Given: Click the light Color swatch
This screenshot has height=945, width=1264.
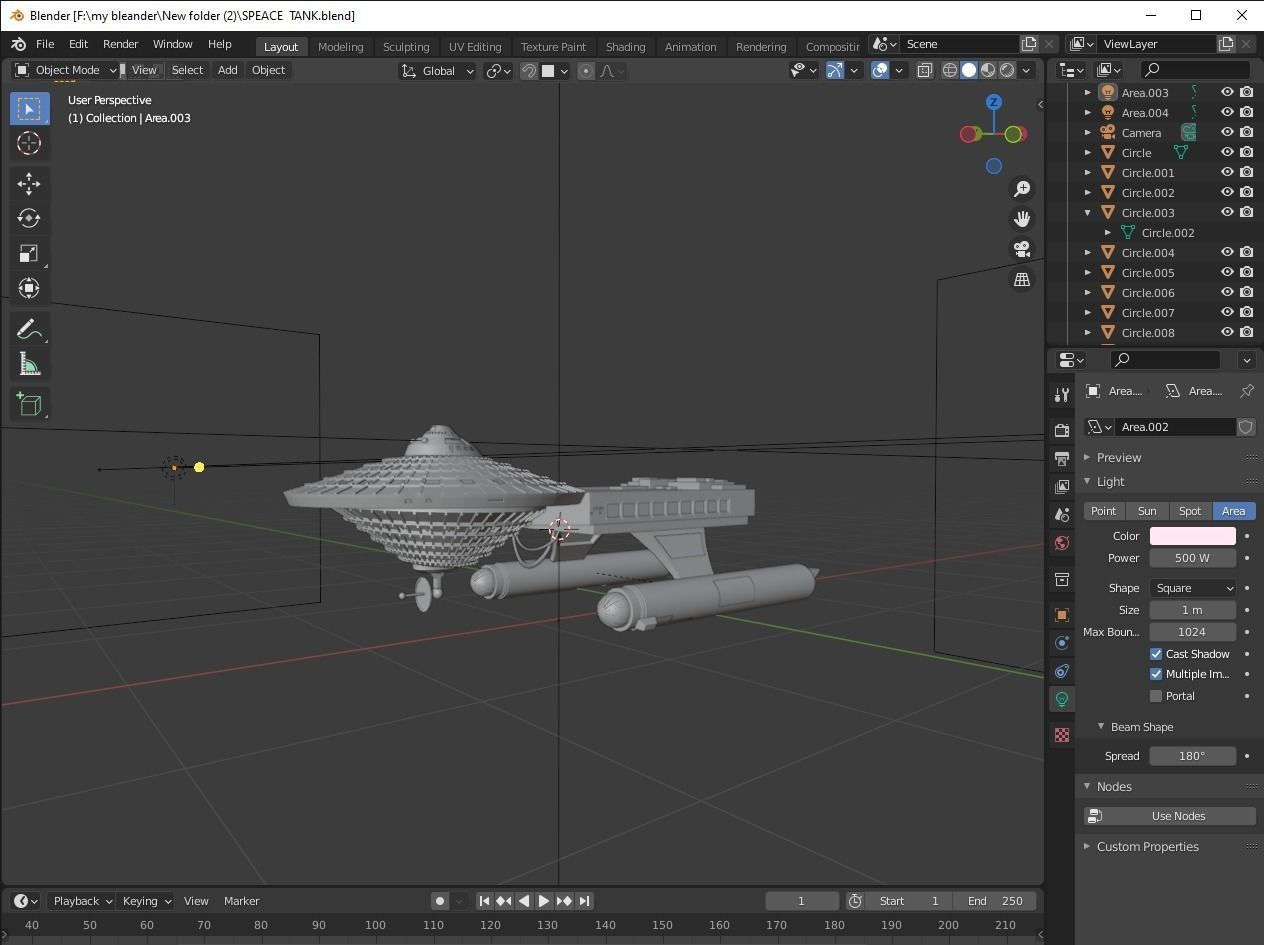Looking at the screenshot, I should click(1192, 536).
